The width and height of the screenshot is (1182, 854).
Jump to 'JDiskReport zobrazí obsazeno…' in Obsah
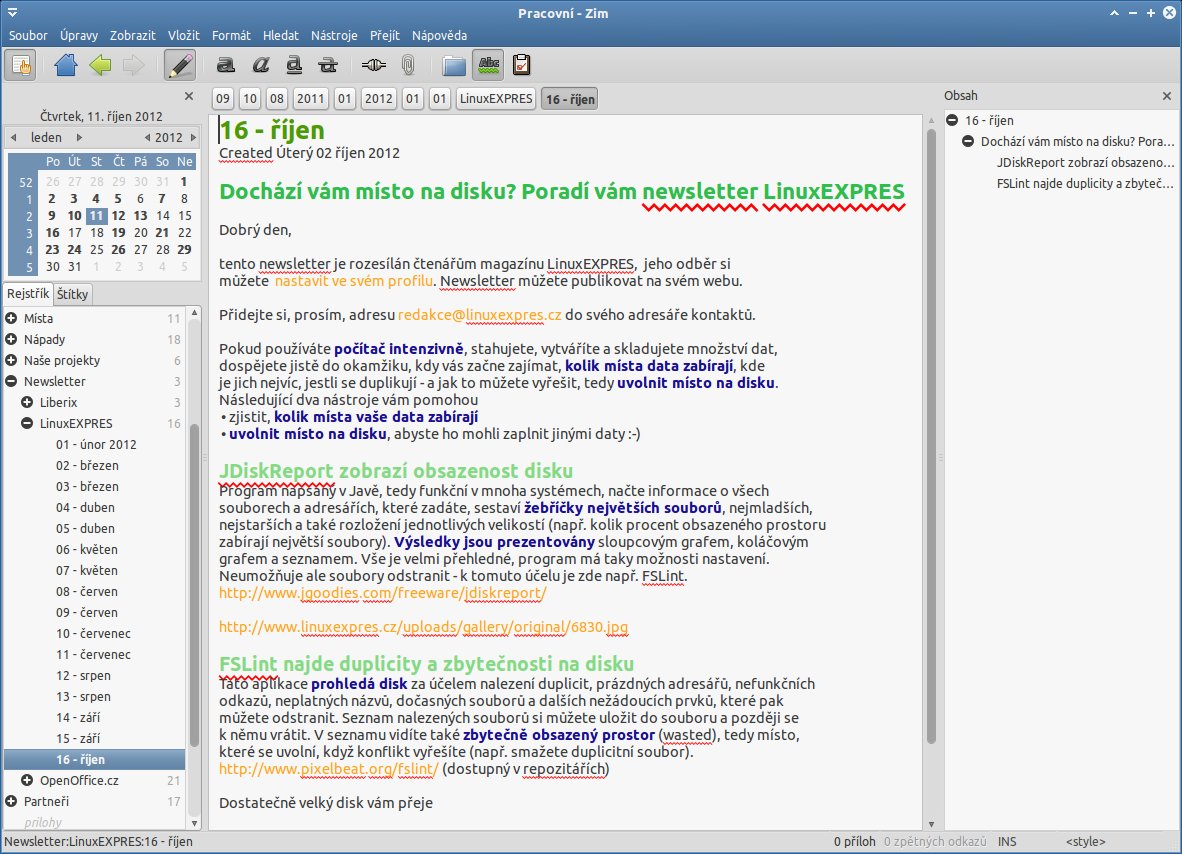1086,163
